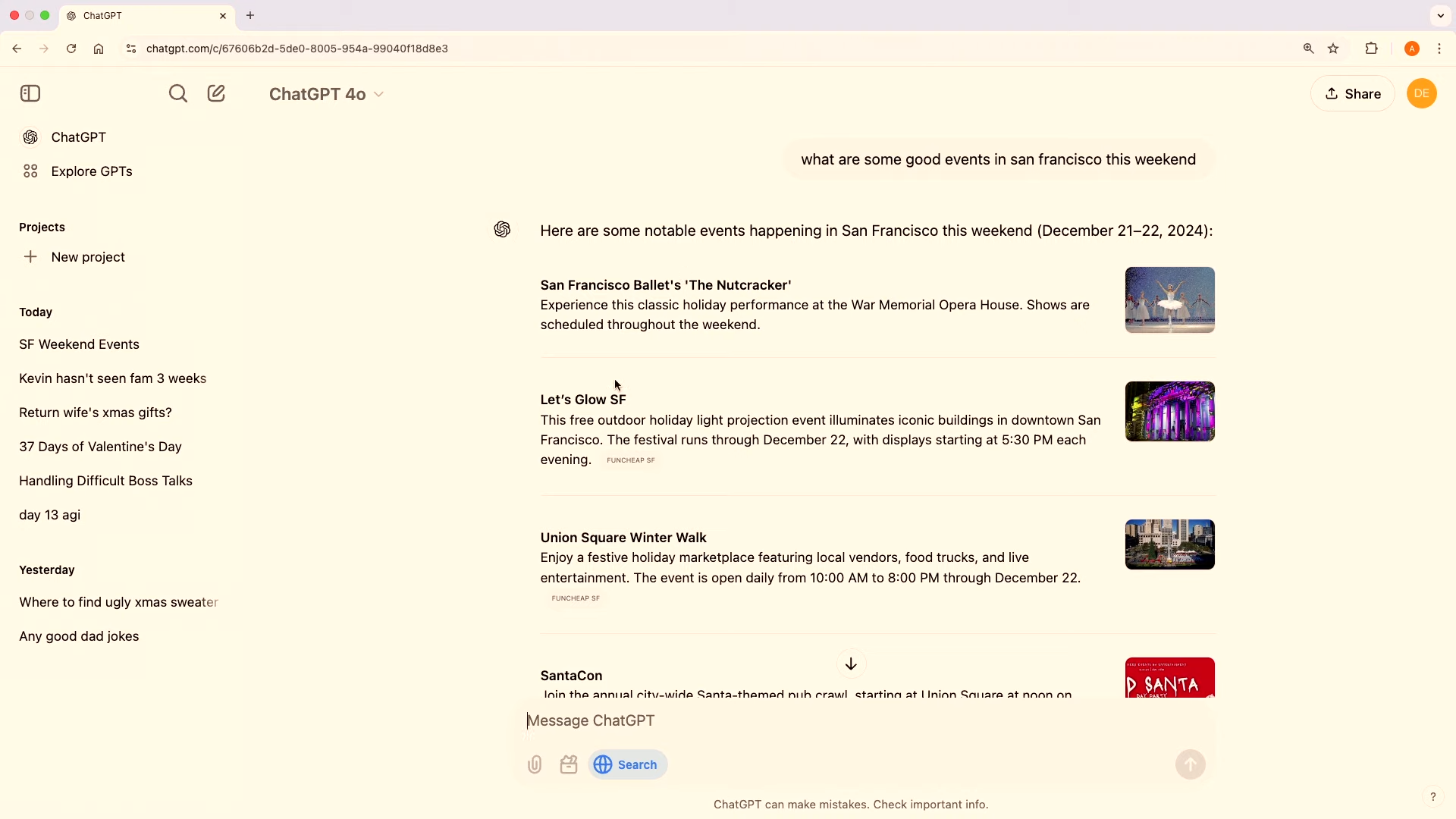This screenshot has height=819, width=1456.
Task: Click the SF Weekend Events chat history
Action: (x=79, y=344)
